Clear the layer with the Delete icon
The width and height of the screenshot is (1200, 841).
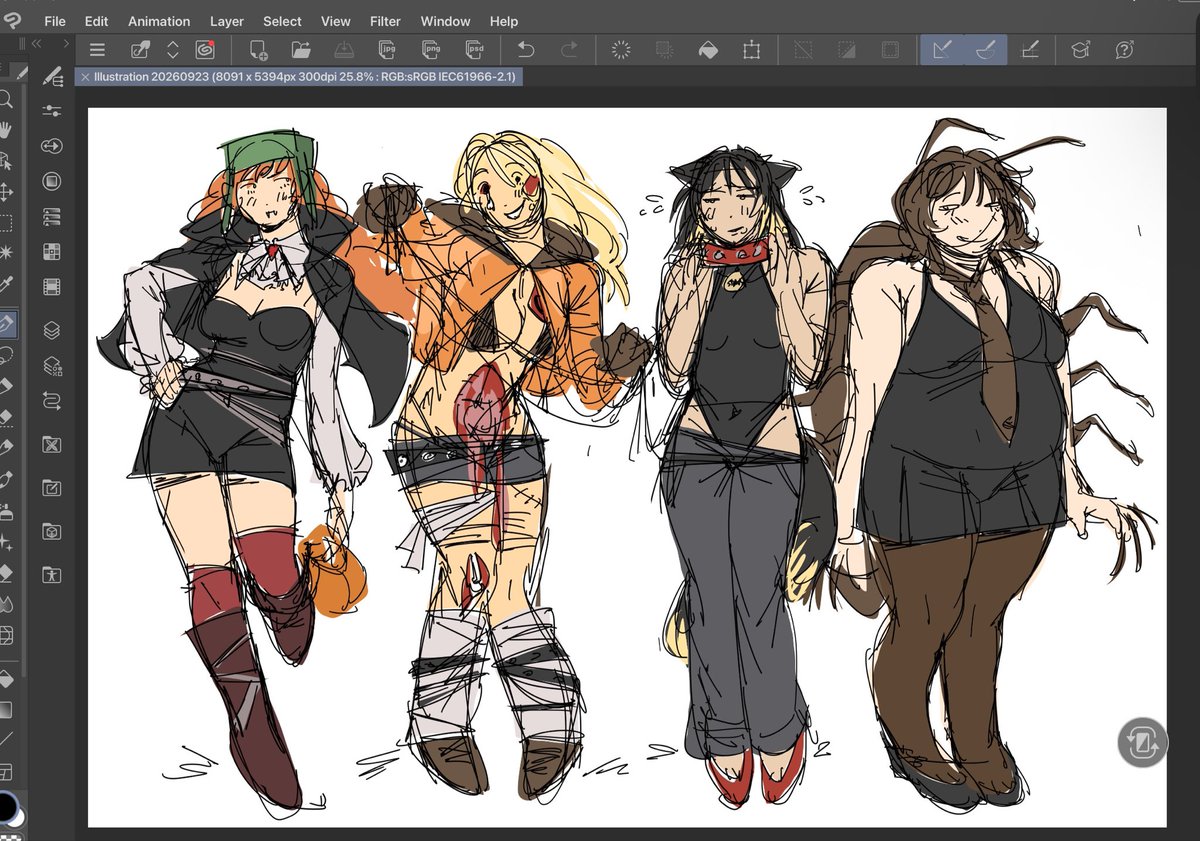(x=620, y=50)
